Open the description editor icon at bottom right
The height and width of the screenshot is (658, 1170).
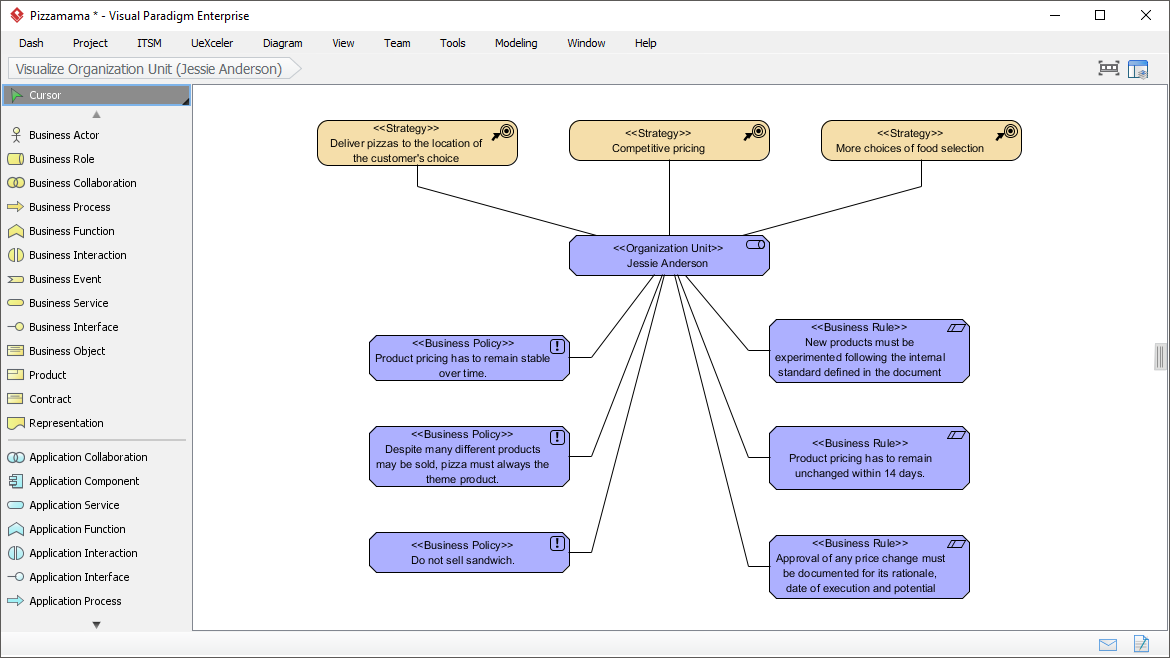pyautogui.click(x=1140, y=644)
